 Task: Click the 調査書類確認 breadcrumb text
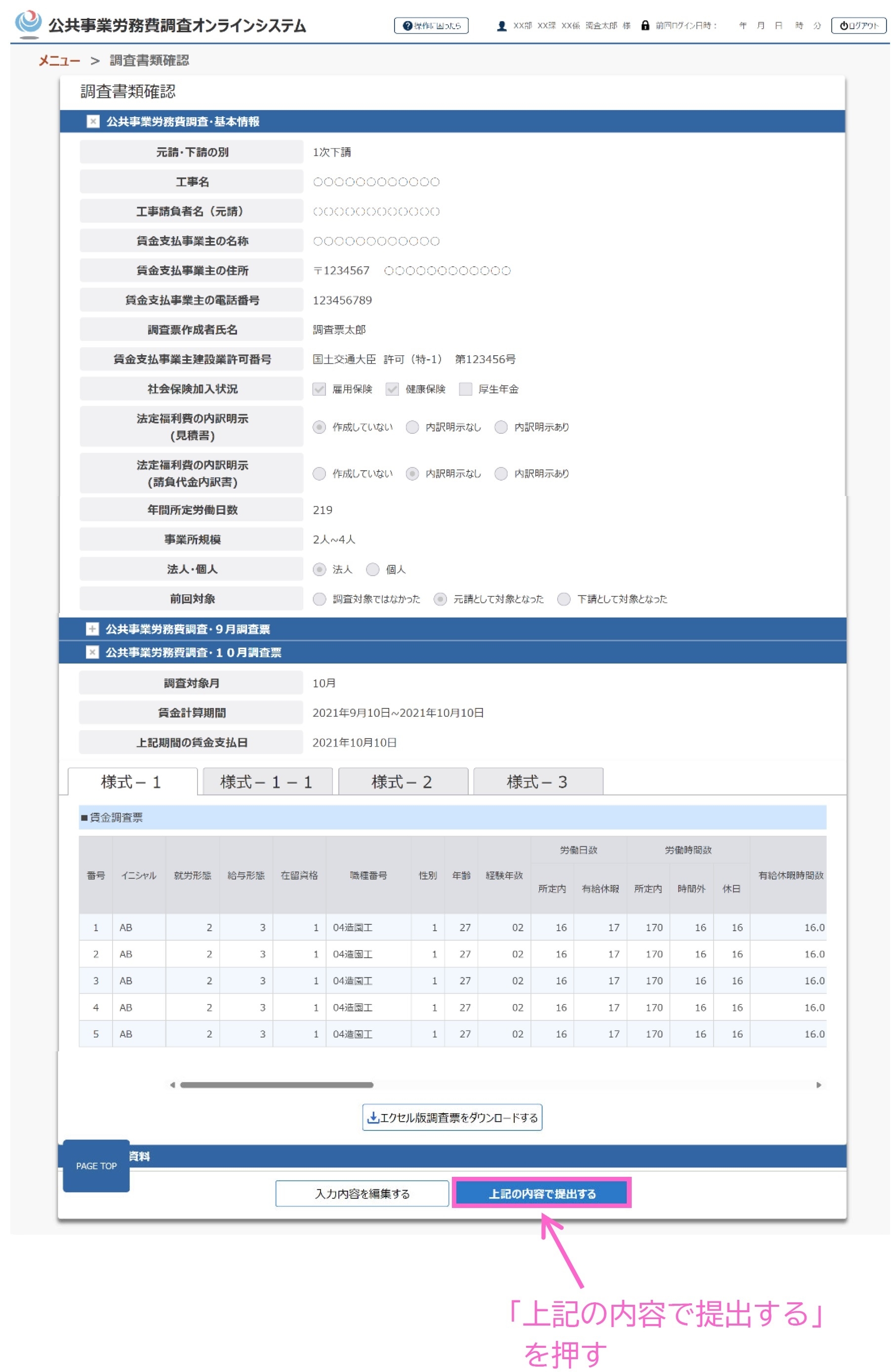(149, 61)
